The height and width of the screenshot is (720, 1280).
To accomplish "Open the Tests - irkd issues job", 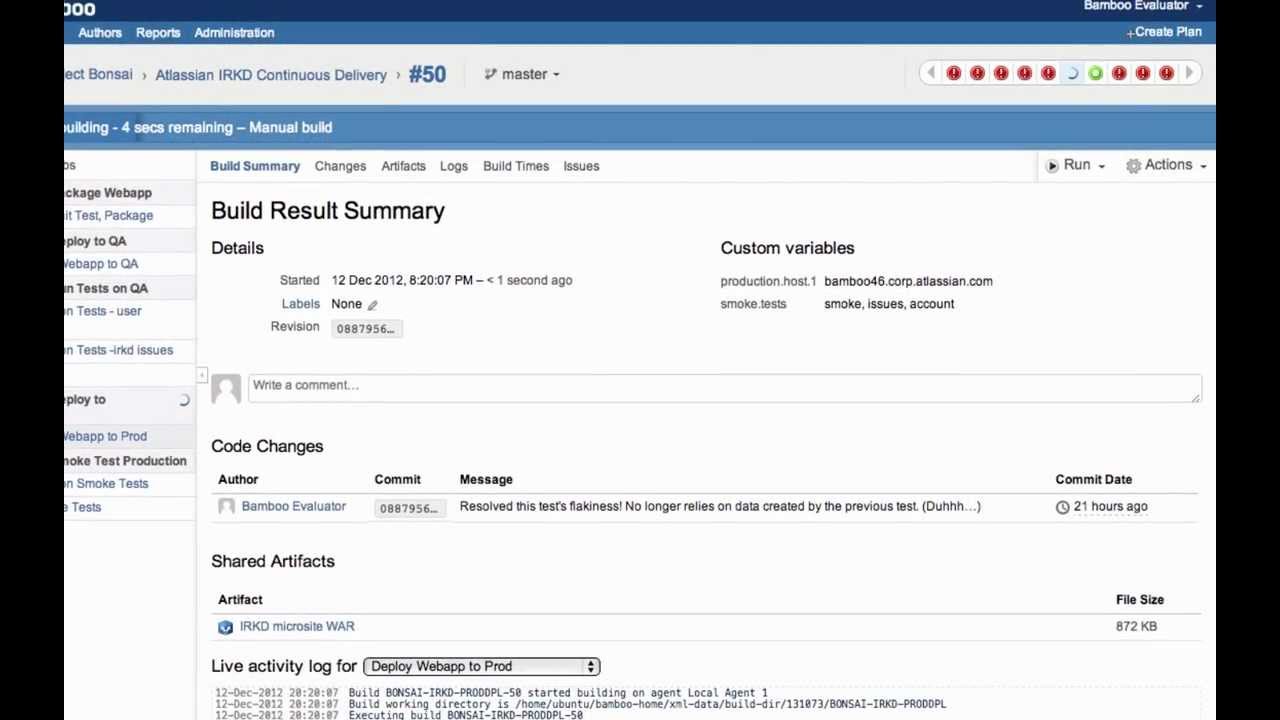I will [118, 350].
